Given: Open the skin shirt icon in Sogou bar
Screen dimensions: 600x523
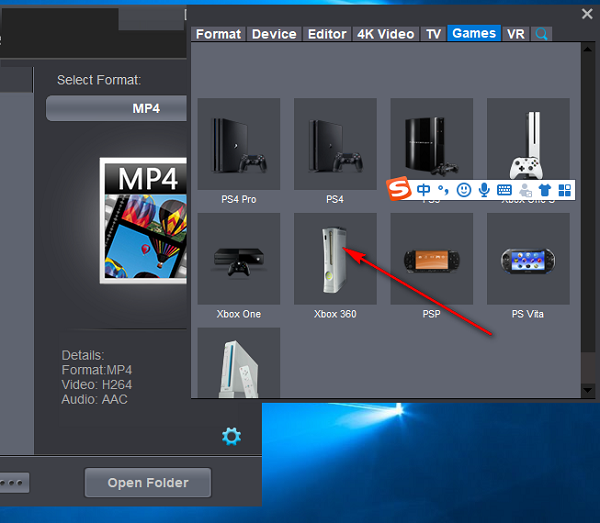Looking at the screenshot, I should [x=545, y=190].
